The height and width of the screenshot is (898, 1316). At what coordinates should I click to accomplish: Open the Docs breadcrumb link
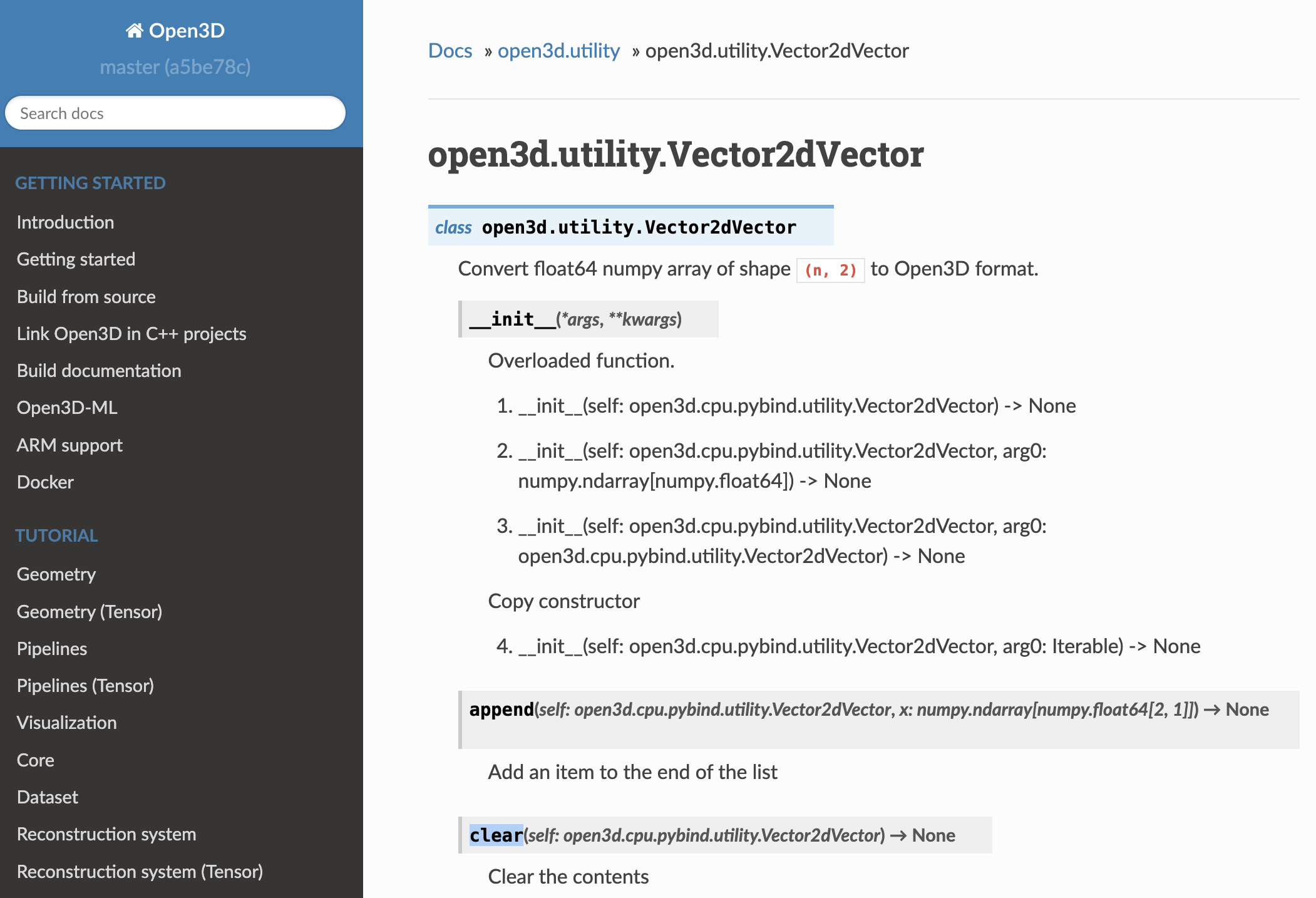tap(450, 51)
